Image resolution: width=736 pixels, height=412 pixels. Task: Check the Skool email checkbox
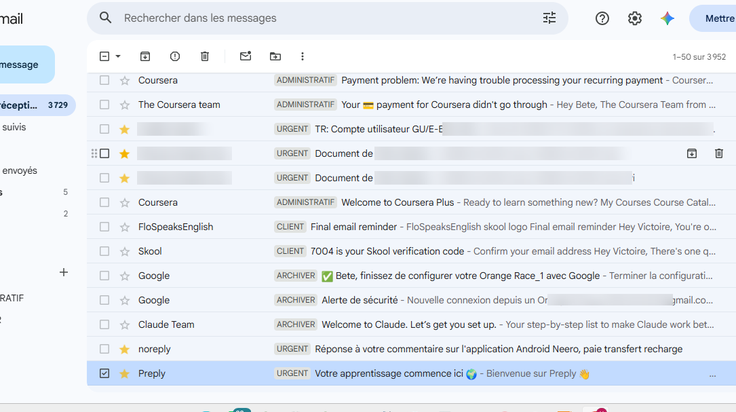[104, 252]
